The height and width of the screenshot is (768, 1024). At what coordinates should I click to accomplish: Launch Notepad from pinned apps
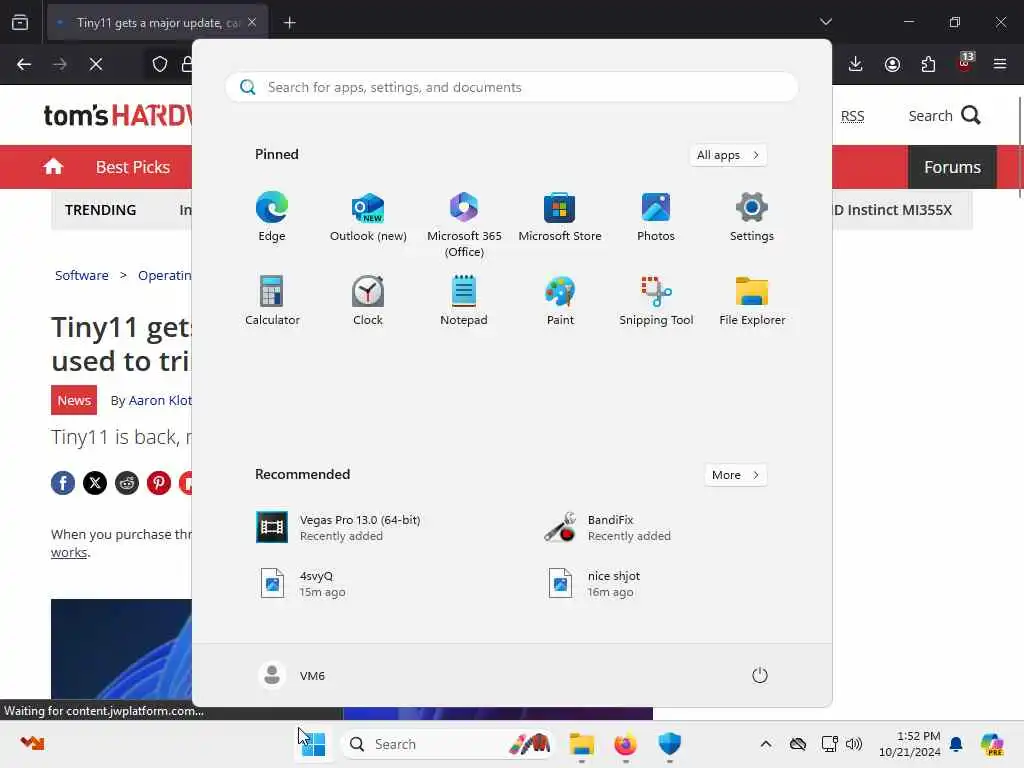pos(464,300)
